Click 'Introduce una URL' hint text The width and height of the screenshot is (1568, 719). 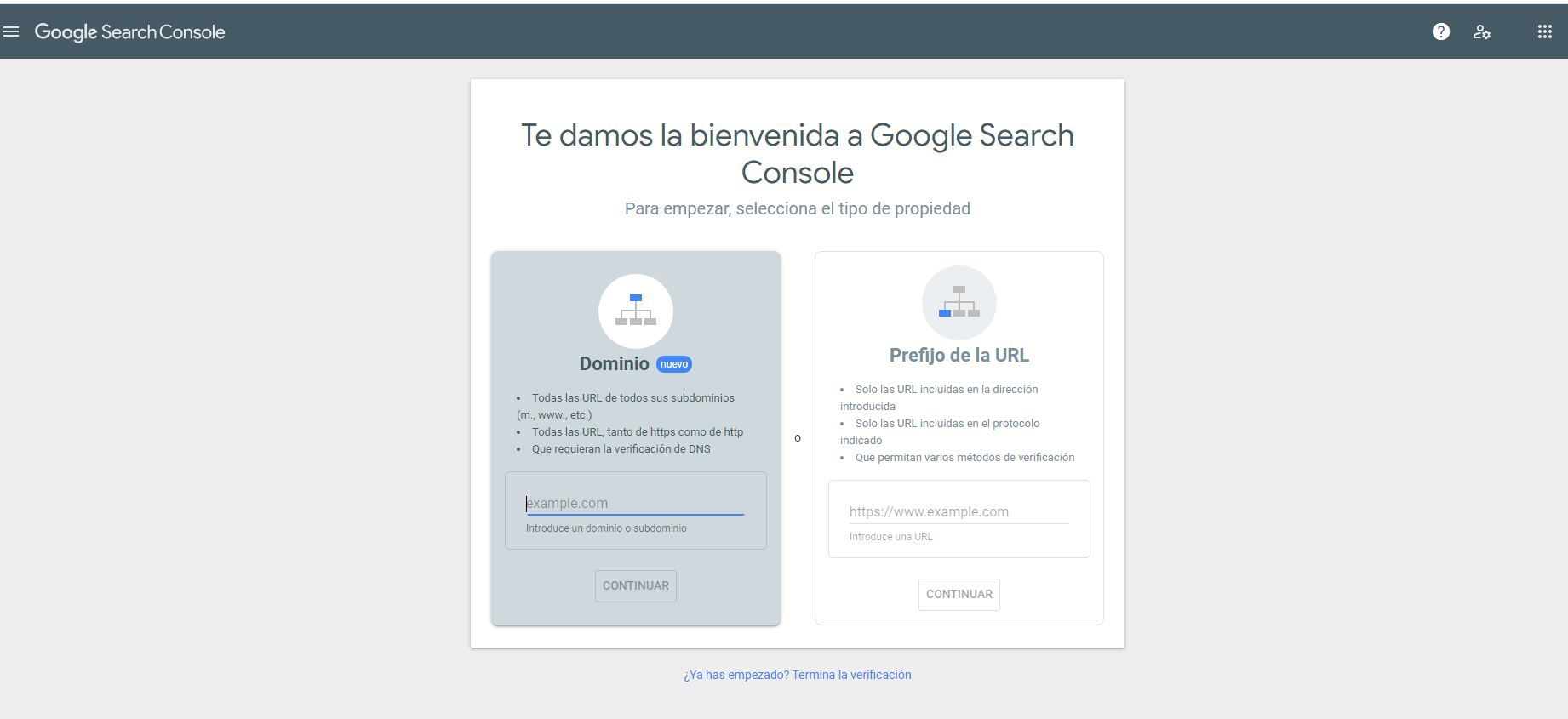coord(891,537)
